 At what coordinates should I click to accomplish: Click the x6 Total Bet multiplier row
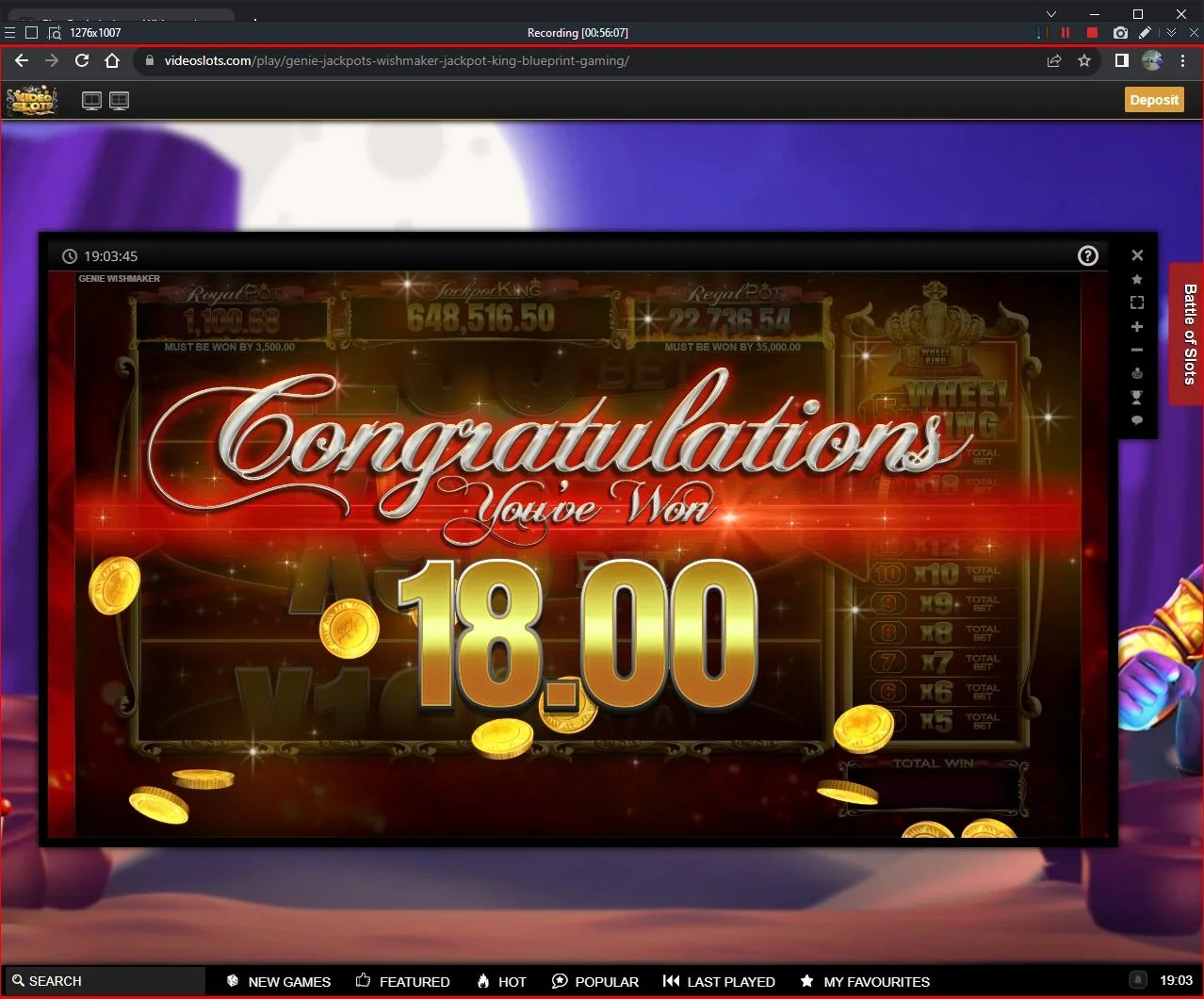[x=937, y=691]
